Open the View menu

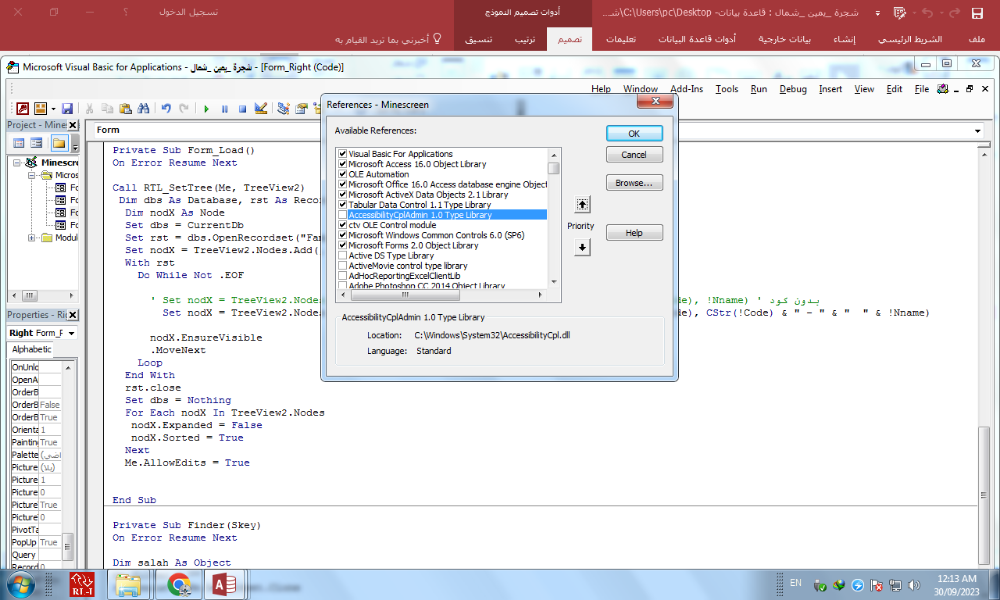864,89
